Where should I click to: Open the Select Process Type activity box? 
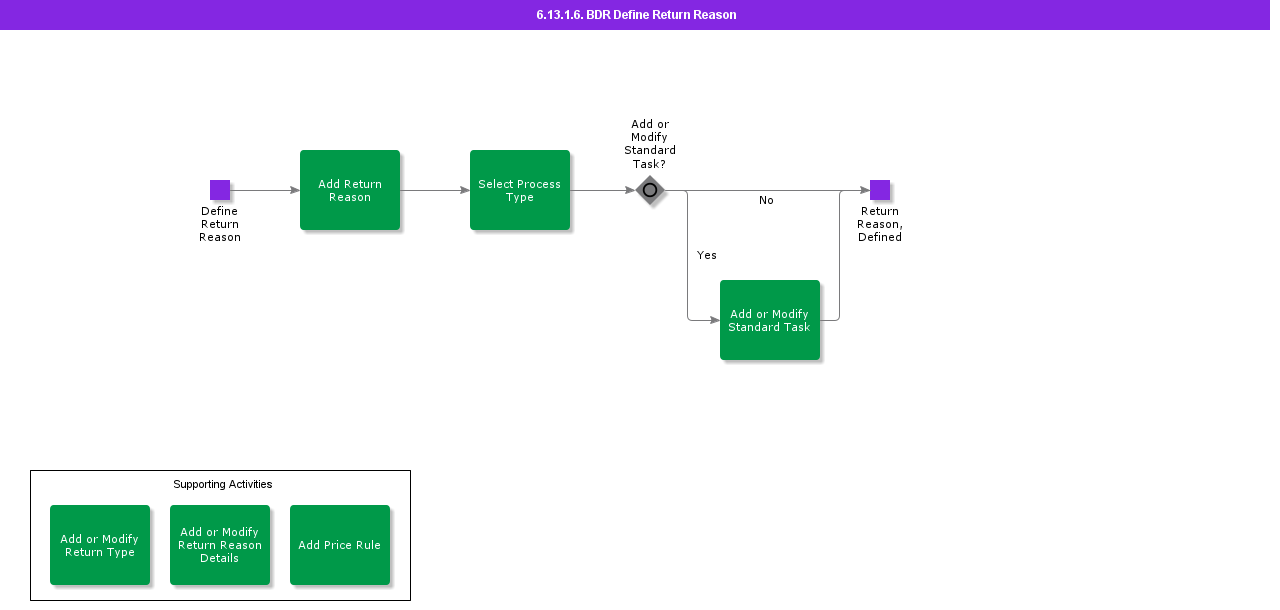pos(520,190)
